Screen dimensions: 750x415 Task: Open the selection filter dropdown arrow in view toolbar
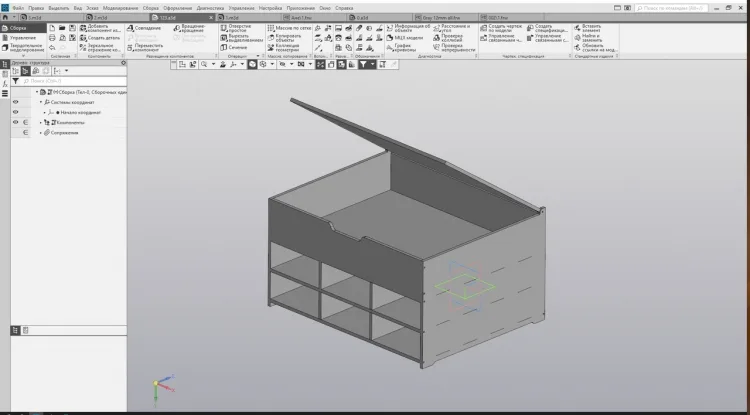coord(373,64)
